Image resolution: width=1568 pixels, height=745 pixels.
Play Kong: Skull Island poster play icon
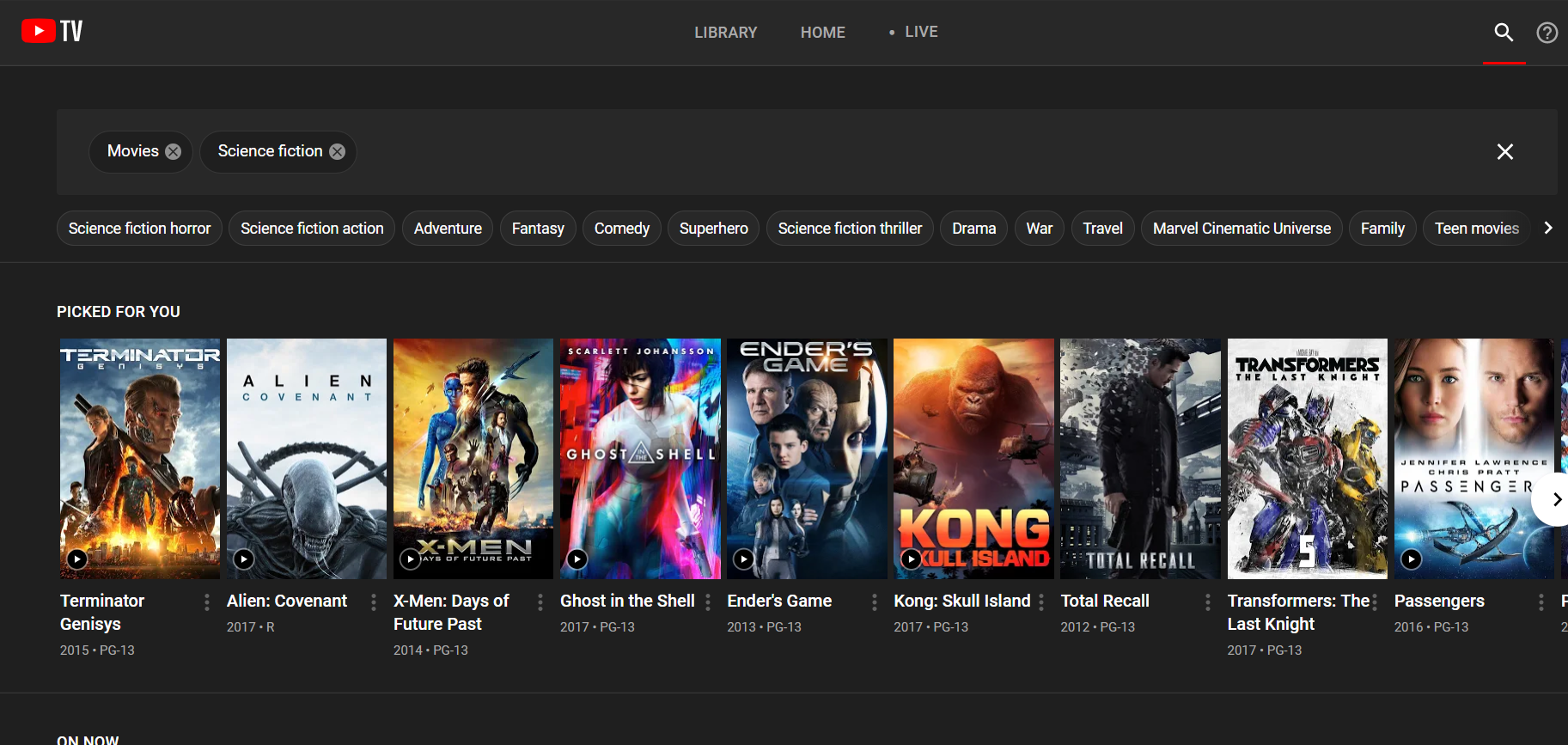[x=911, y=559]
